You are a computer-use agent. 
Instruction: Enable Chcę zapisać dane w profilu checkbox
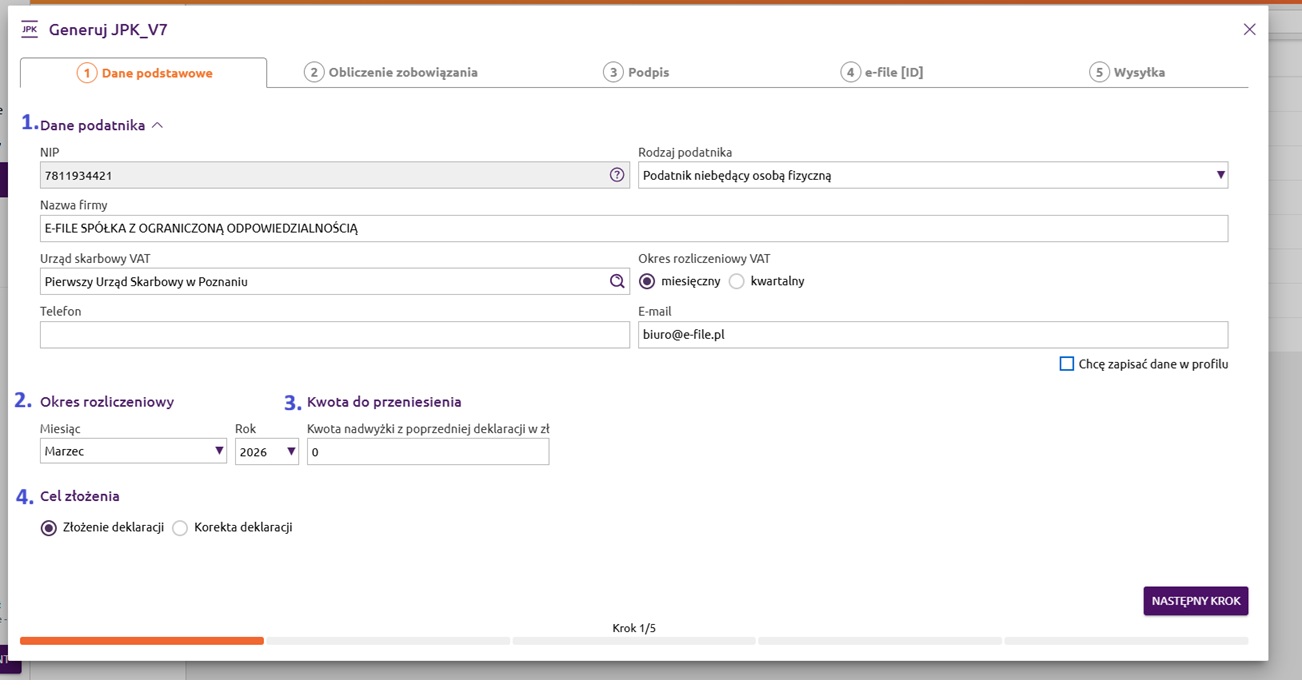click(x=1066, y=364)
